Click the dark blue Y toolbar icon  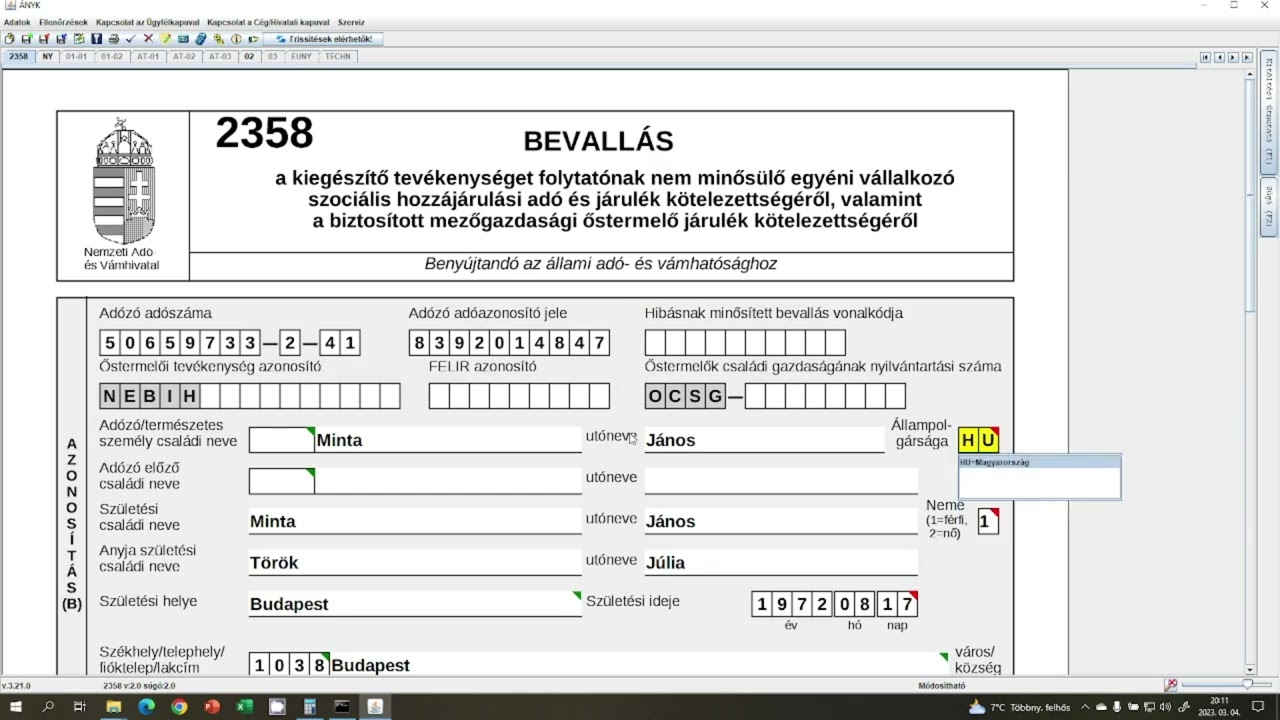tap(97, 39)
